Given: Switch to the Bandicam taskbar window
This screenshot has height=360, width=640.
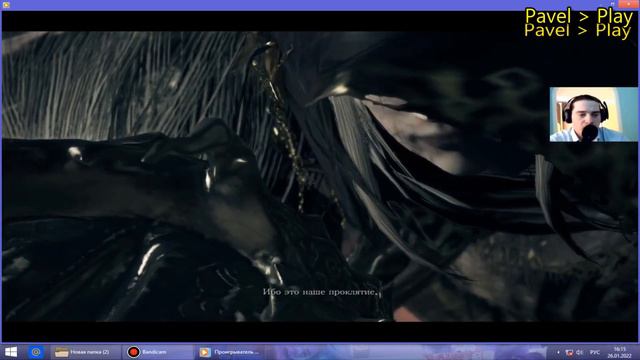Looking at the screenshot, I should tap(158, 352).
